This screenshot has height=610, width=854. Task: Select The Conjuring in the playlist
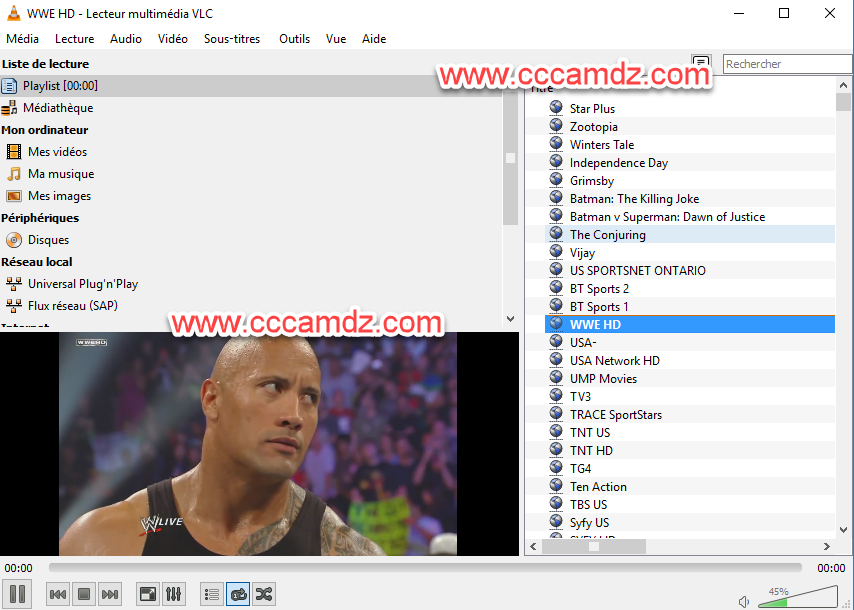click(x=690, y=235)
